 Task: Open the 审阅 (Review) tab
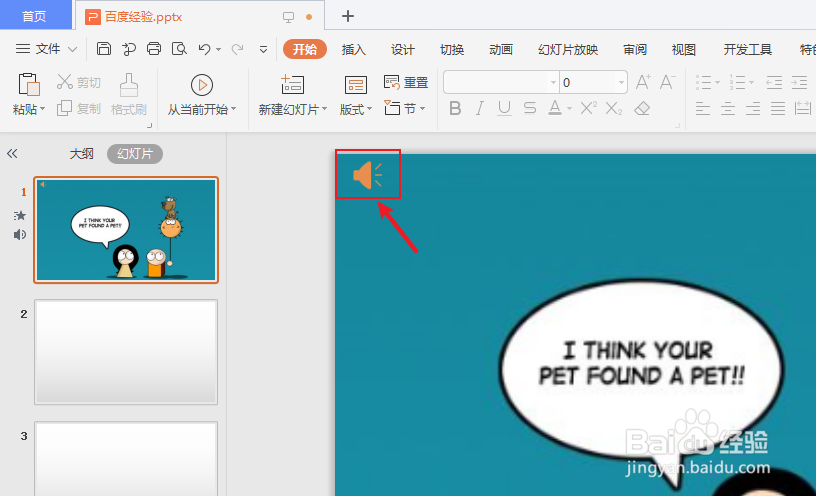[x=635, y=49]
